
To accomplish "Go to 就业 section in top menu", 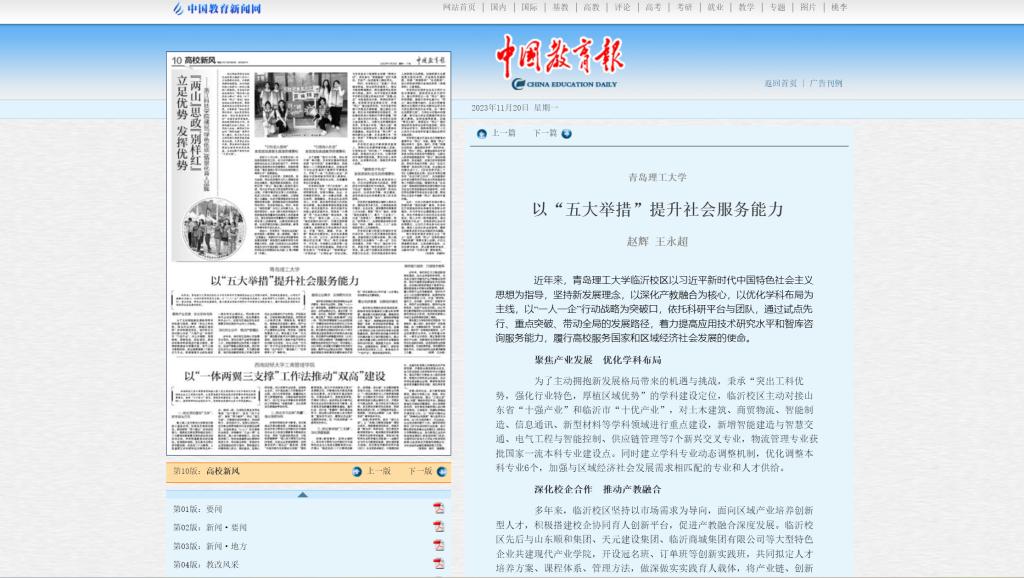I will click(715, 7).
